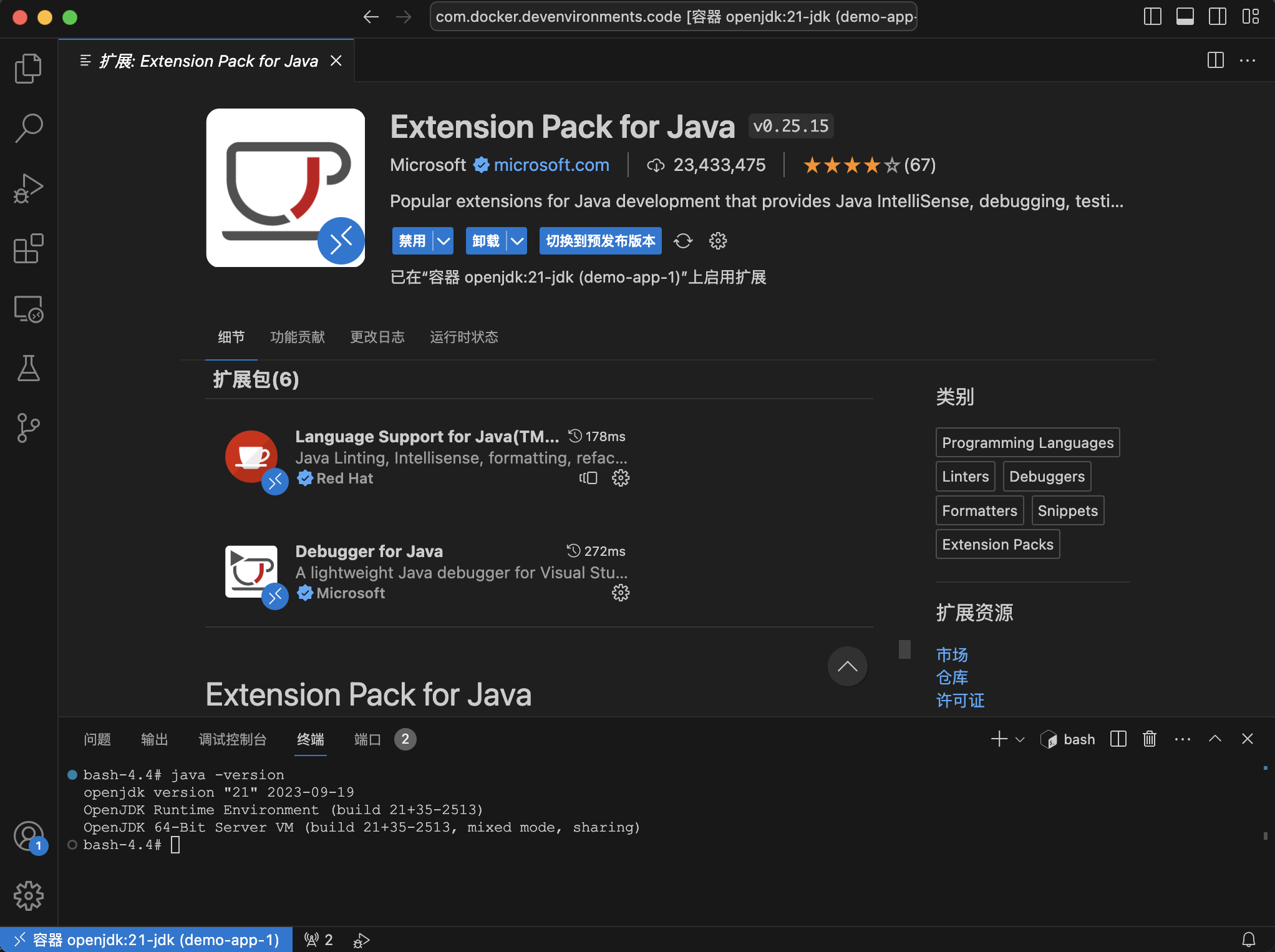Image resolution: width=1275 pixels, height=952 pixels.
Task: Open terminal panel more actions ellipsis
Action: (1183, 739)
